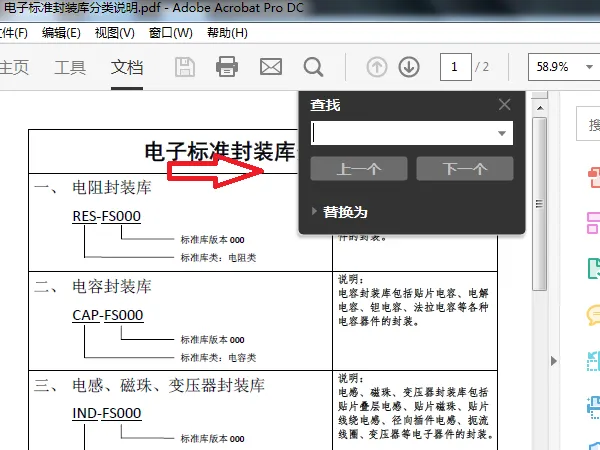Click the vertical scrollbar thumb

[540, 204]
